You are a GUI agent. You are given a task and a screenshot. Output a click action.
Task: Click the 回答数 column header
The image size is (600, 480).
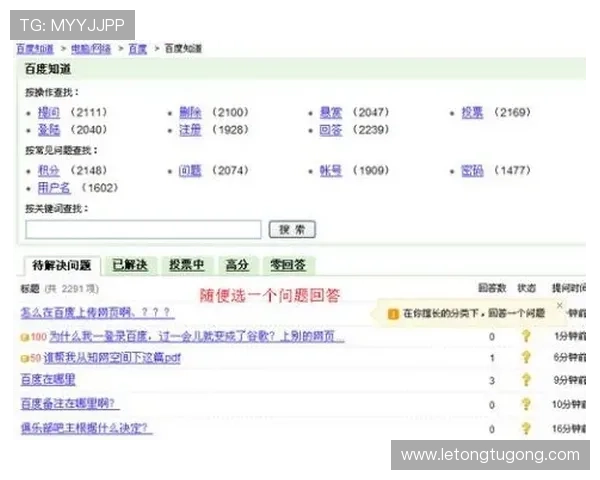point(492,288)
